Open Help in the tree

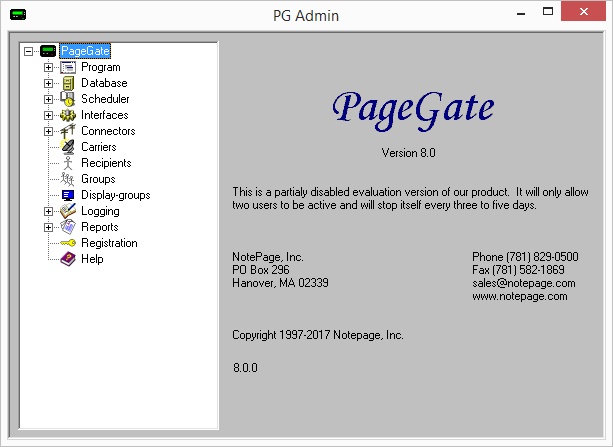pos(92,259)
